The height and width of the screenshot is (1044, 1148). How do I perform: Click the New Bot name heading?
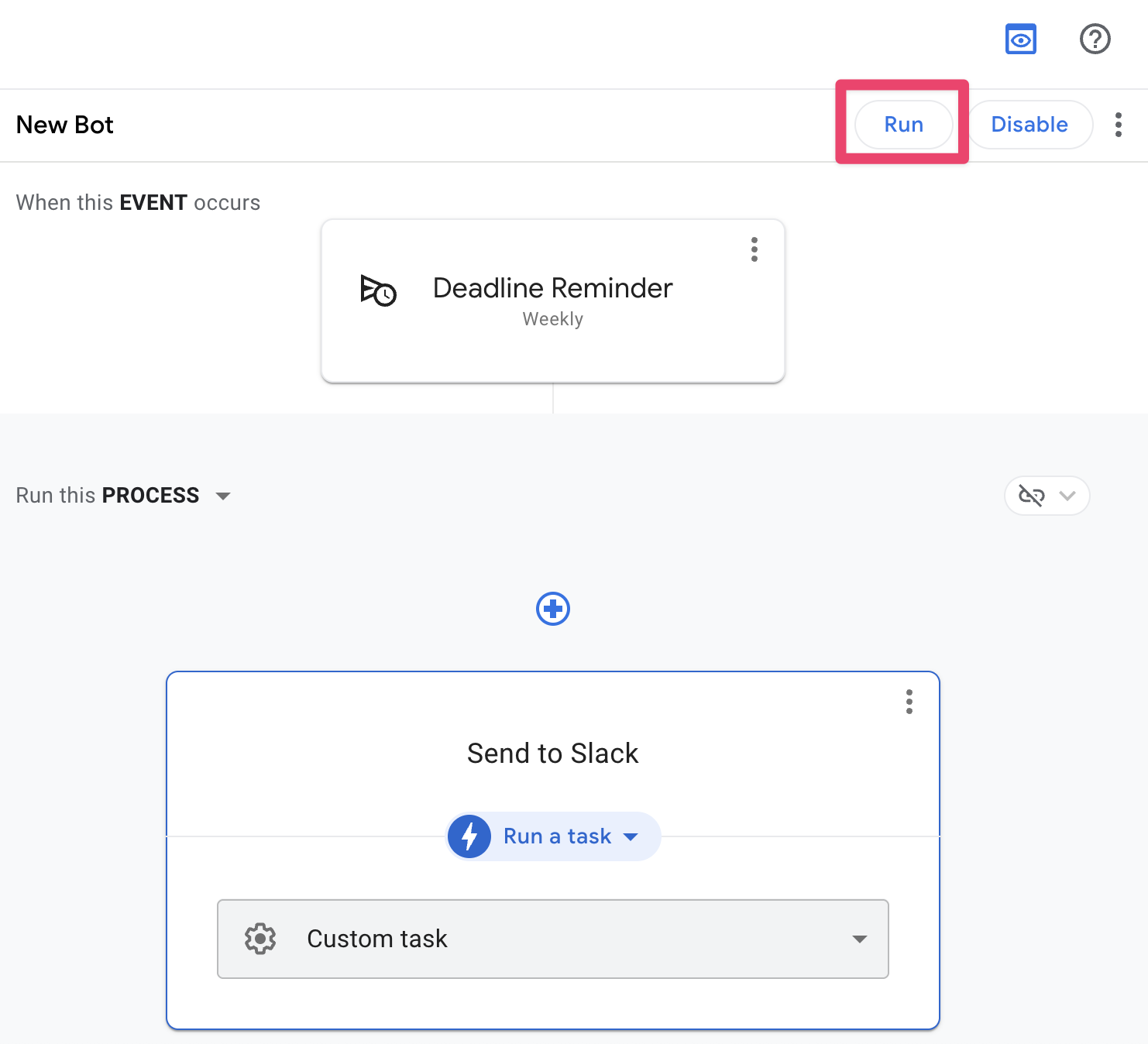click(65, 125)
